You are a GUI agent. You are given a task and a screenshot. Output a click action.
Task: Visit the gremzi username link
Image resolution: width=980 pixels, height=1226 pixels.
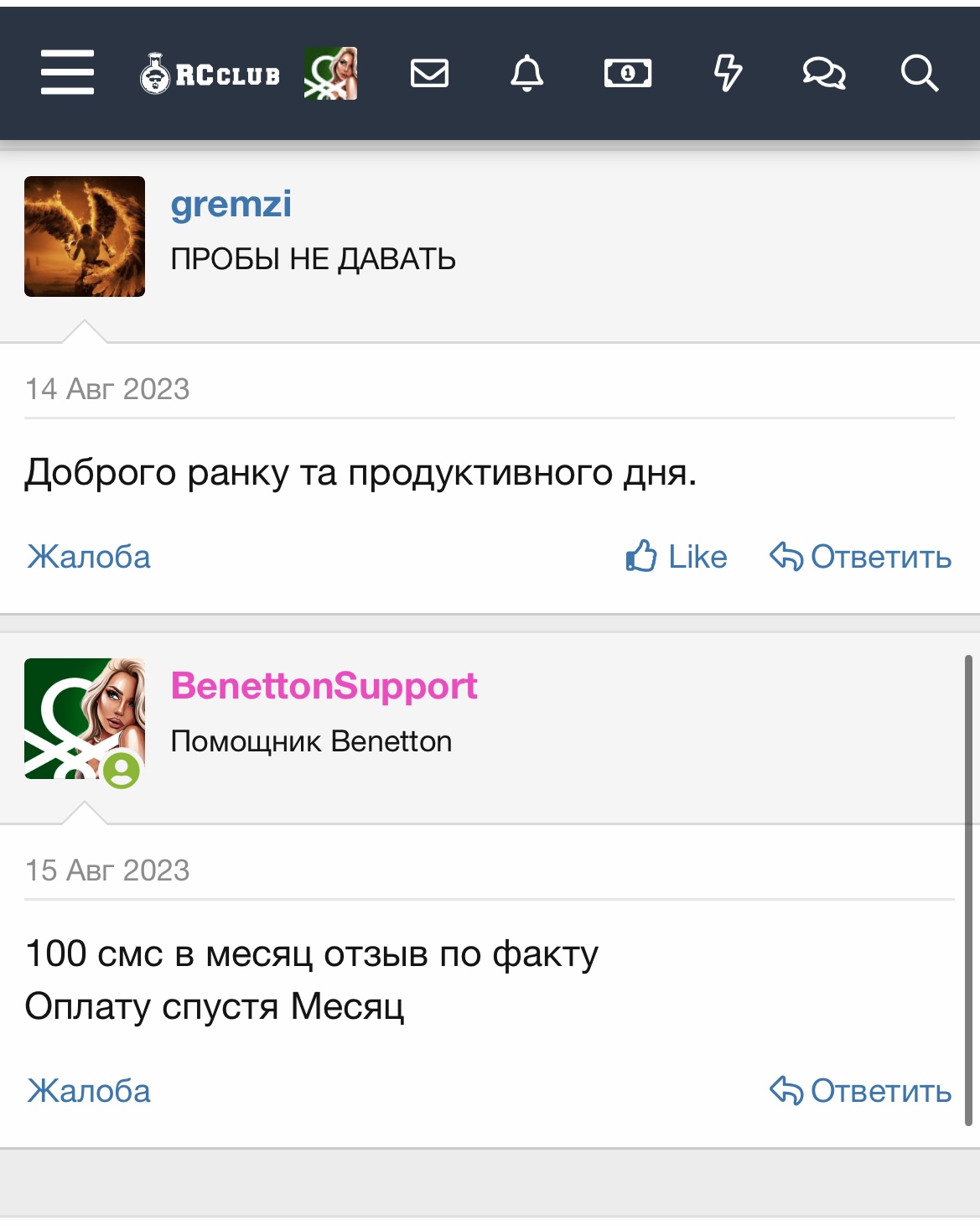click(x=231, y=204)
